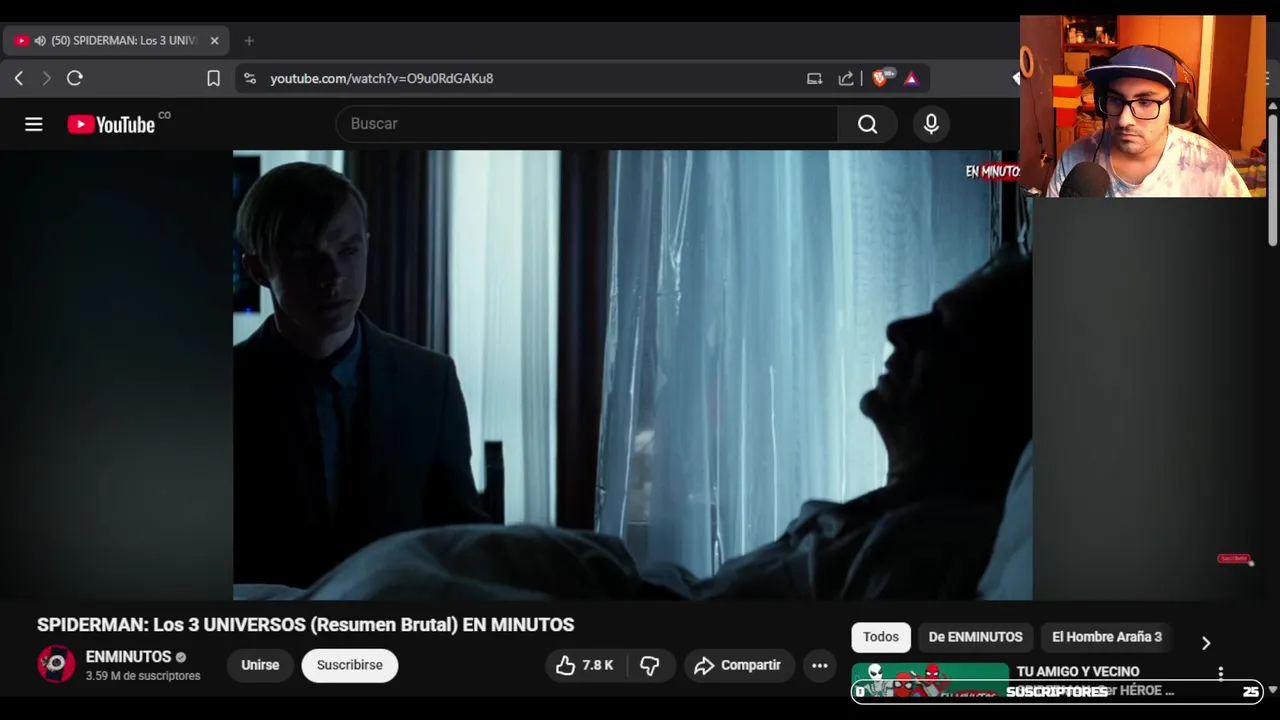Screen dimensions: 1280x720
Task: Go to YouTube home via logo
Action: (112, 124)
